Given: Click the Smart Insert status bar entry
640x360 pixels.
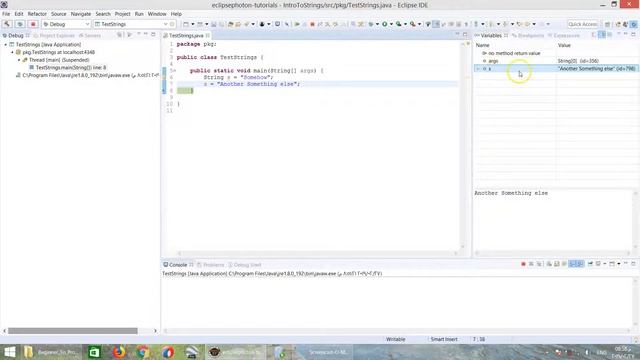Looking at the screenshot, I should point(444,340).
